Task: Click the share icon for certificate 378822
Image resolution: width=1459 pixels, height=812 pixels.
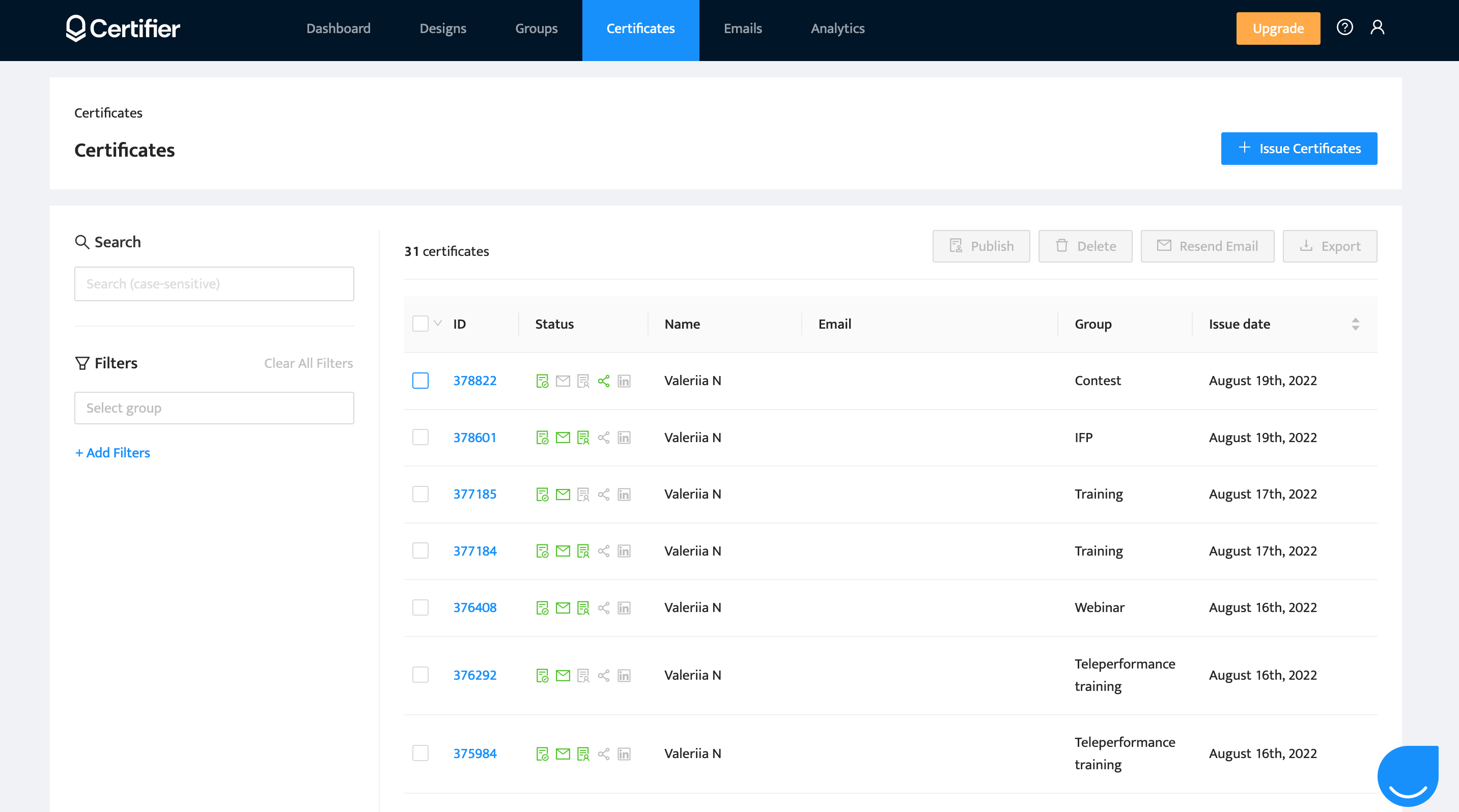Action: (604, 381)
